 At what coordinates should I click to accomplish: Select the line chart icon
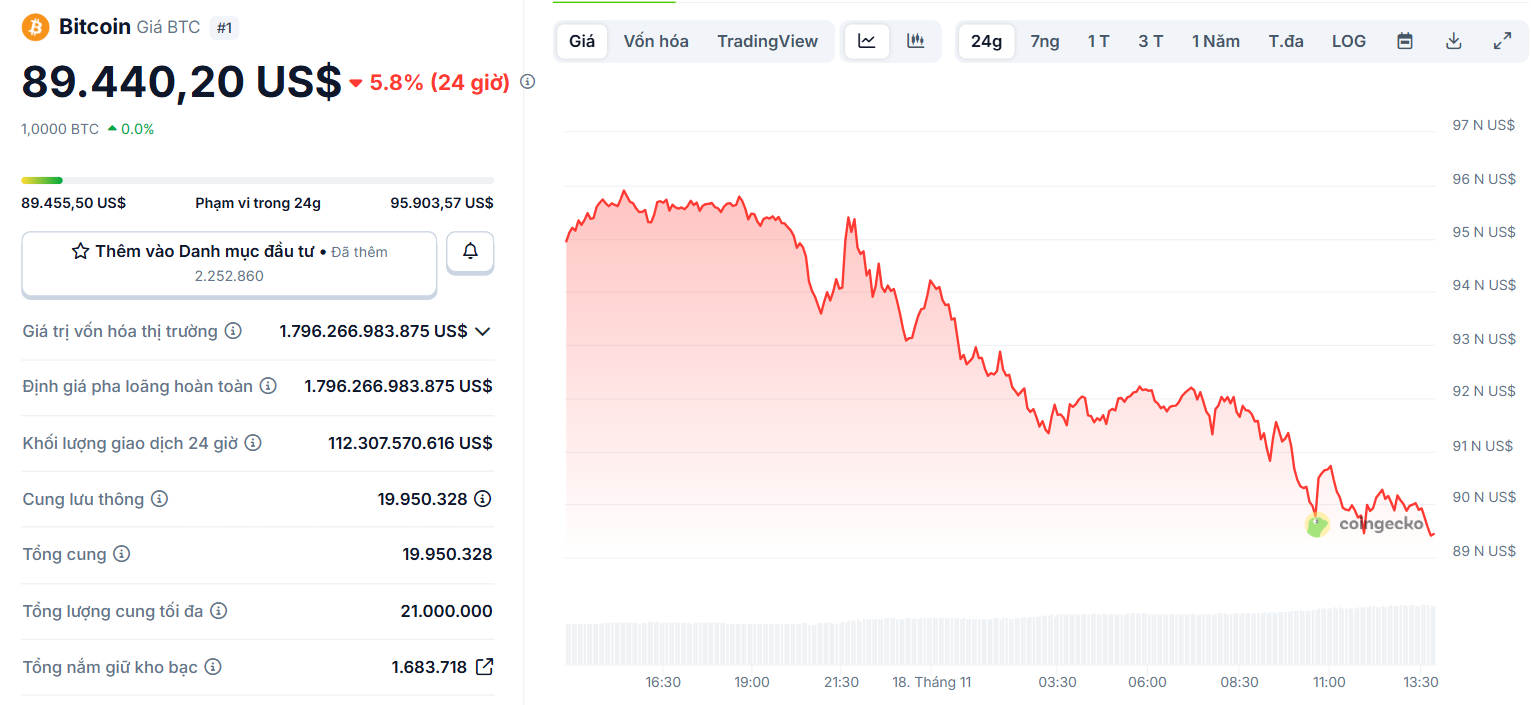(x=866, y=41)
